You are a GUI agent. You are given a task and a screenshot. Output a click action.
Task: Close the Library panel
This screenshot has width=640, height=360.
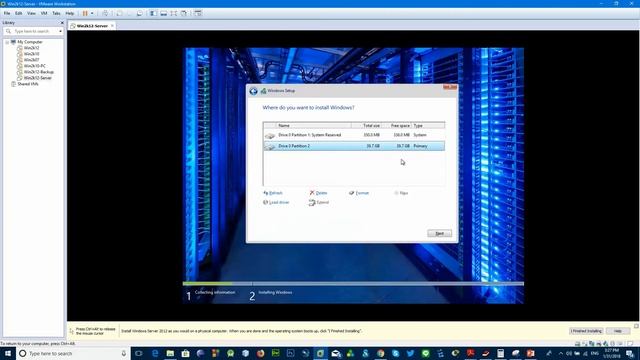click(62, 23)
